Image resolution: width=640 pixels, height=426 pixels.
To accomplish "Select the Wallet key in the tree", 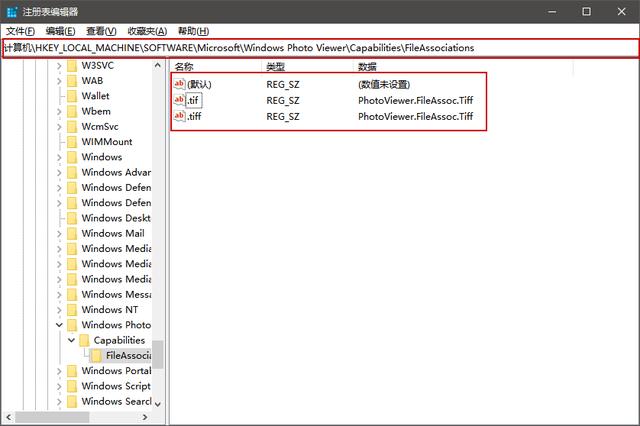I will pos(95,96).
